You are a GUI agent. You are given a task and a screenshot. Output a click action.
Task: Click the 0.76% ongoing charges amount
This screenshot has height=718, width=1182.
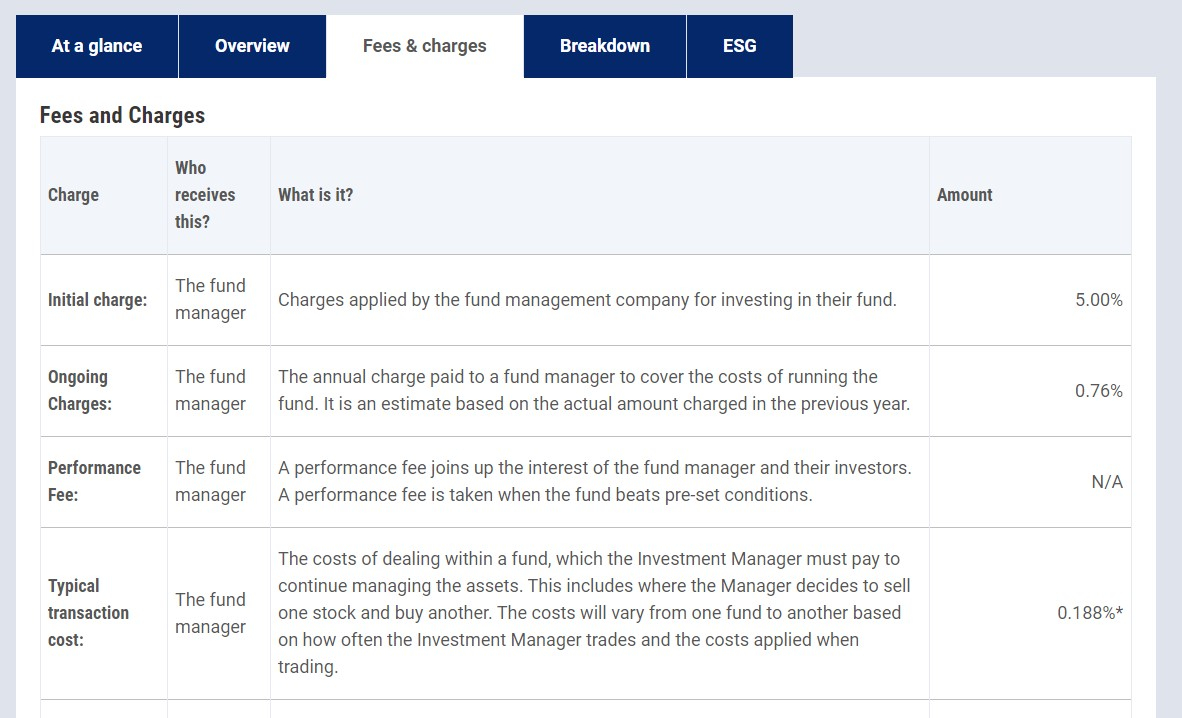pos(1098,391)
